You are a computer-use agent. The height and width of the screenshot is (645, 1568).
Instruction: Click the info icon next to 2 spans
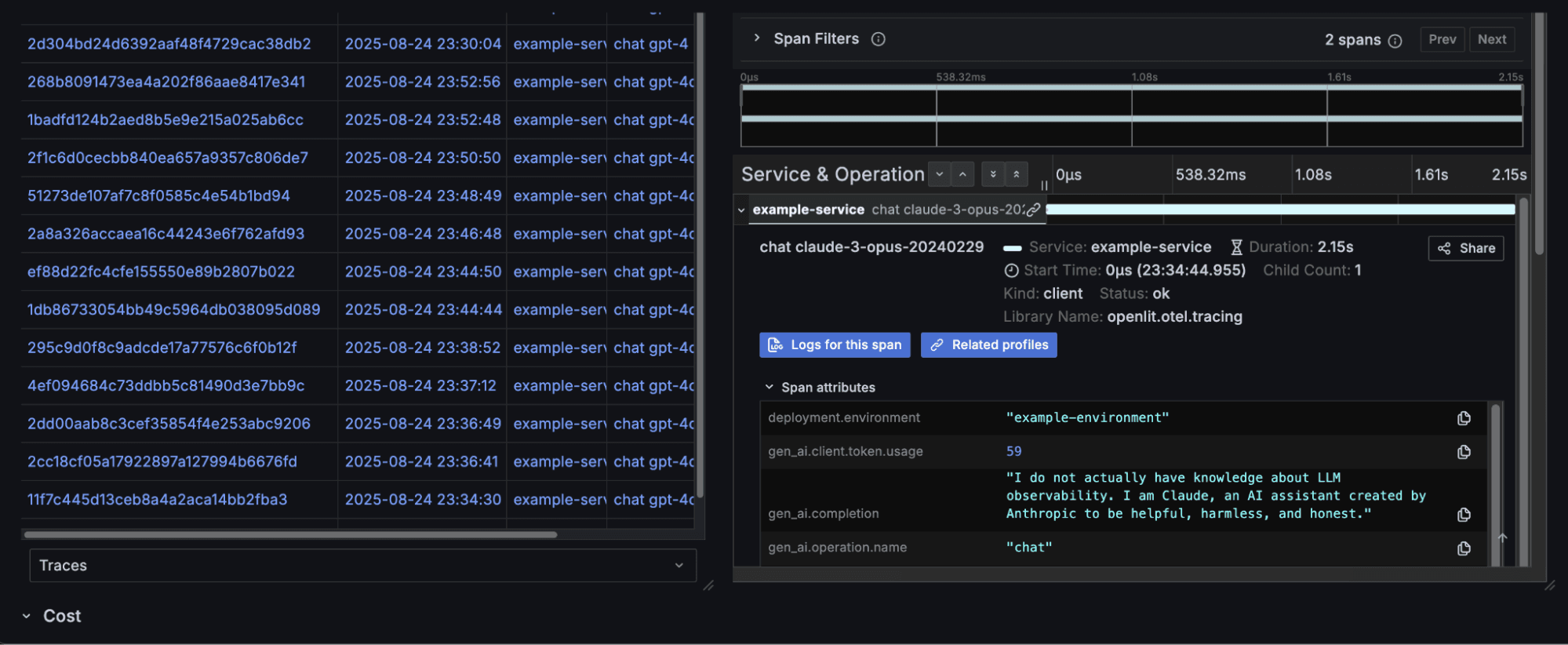point(1395,41)
